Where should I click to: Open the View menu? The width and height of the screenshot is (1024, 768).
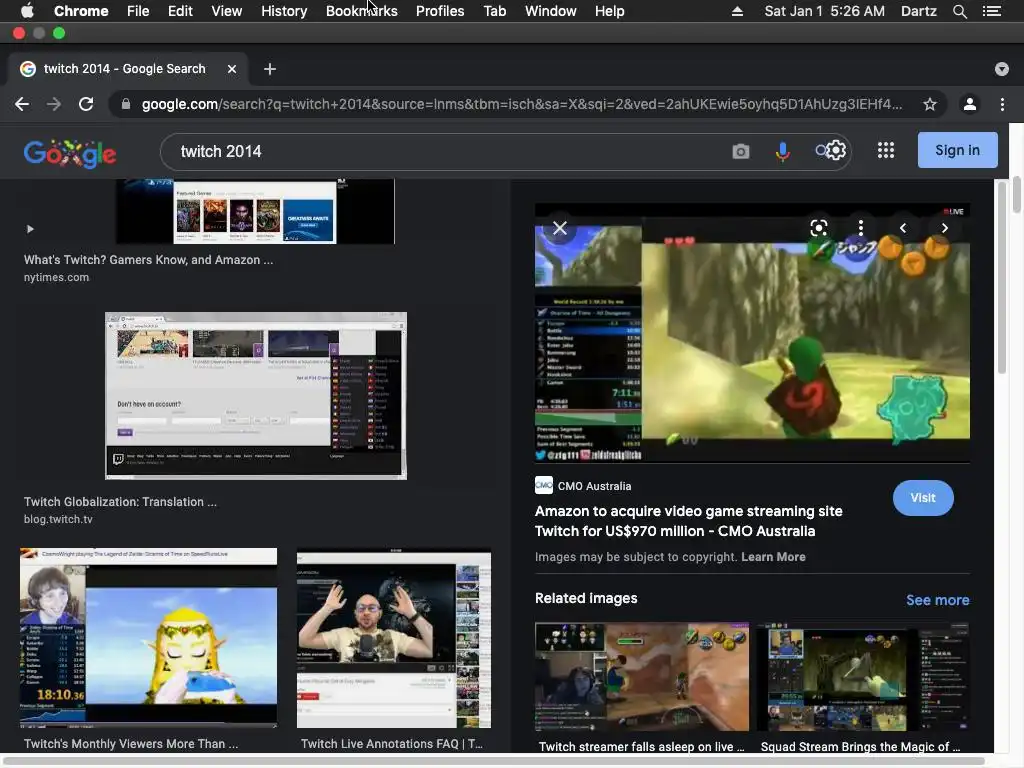(x=227, y=11)
